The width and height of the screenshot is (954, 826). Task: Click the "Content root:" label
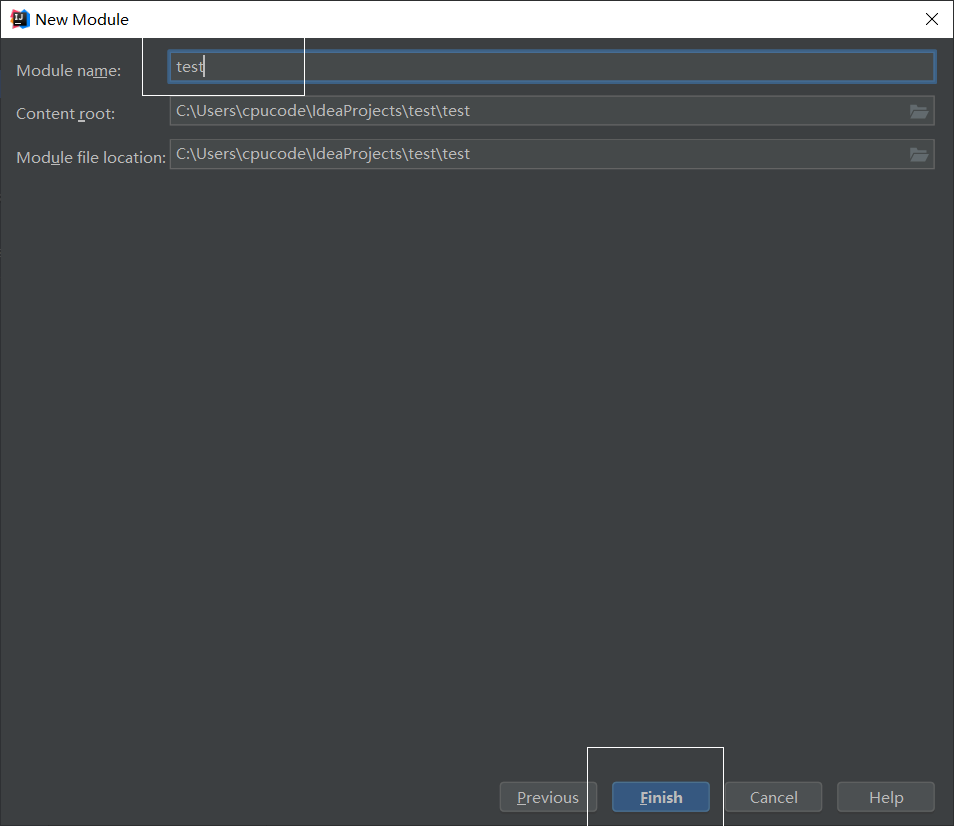[x=66, y=114]
